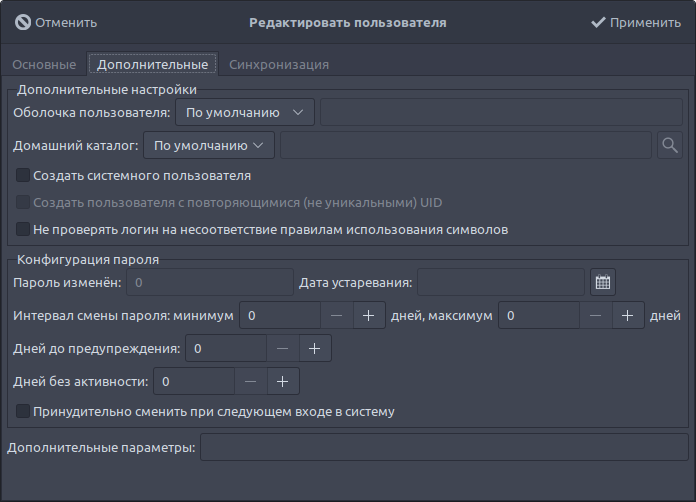Check 'Принудительно сменить при следующем входе'
This screenshot has height=502, width=696.
click(x=23, y=411)
